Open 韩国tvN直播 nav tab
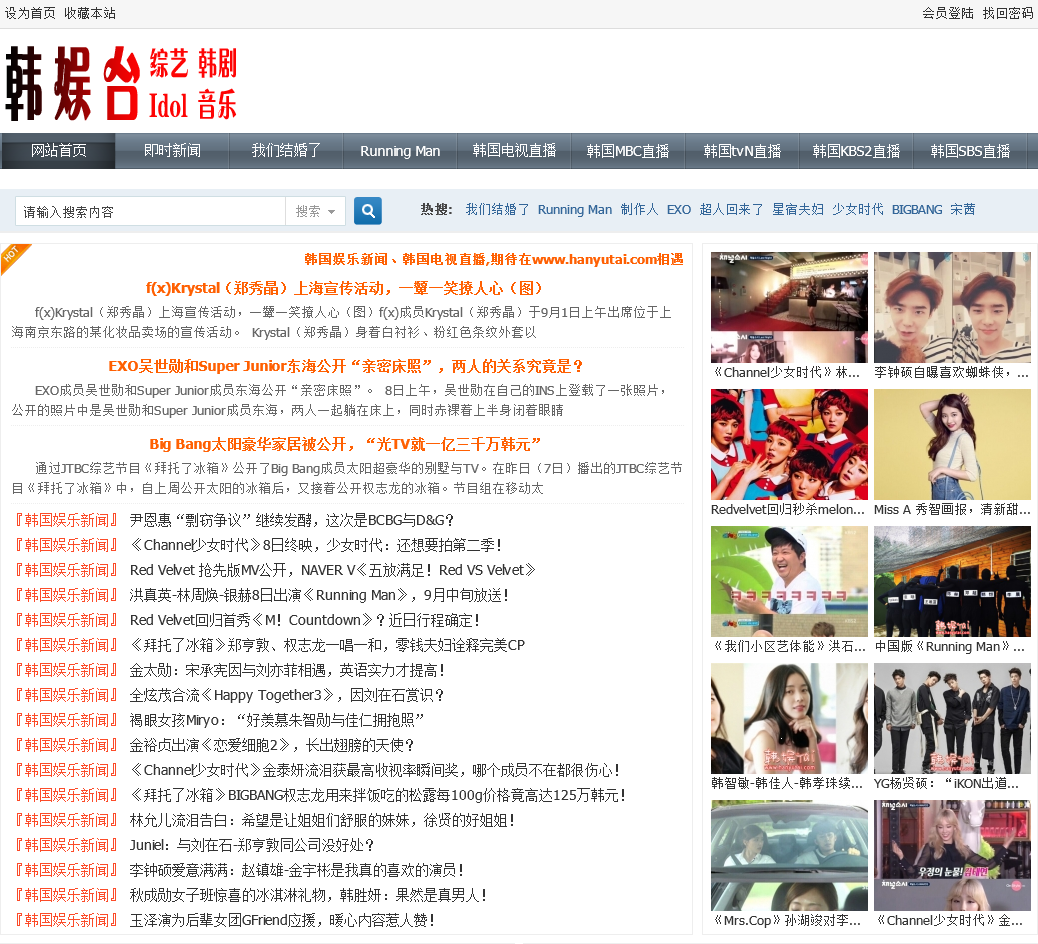This screenshot has height=944, width=1038. [742, 151]
